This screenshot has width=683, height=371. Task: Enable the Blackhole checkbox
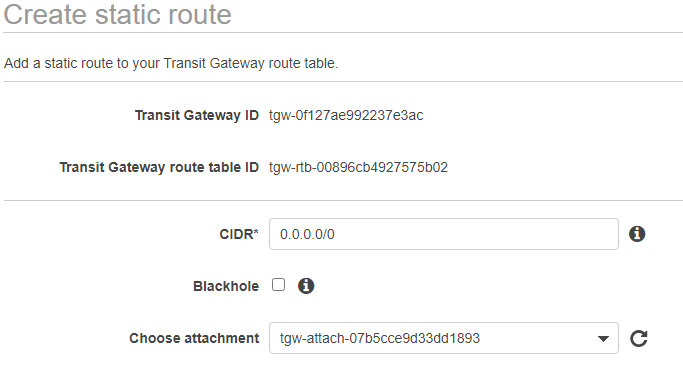[278, 285]
